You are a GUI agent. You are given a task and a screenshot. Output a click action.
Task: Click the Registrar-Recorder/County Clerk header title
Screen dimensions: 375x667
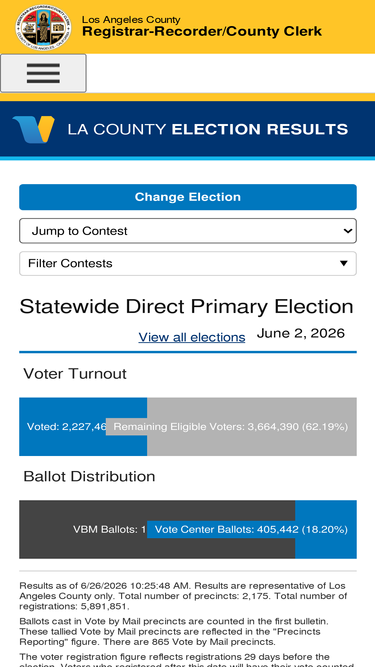click(202, 31)
